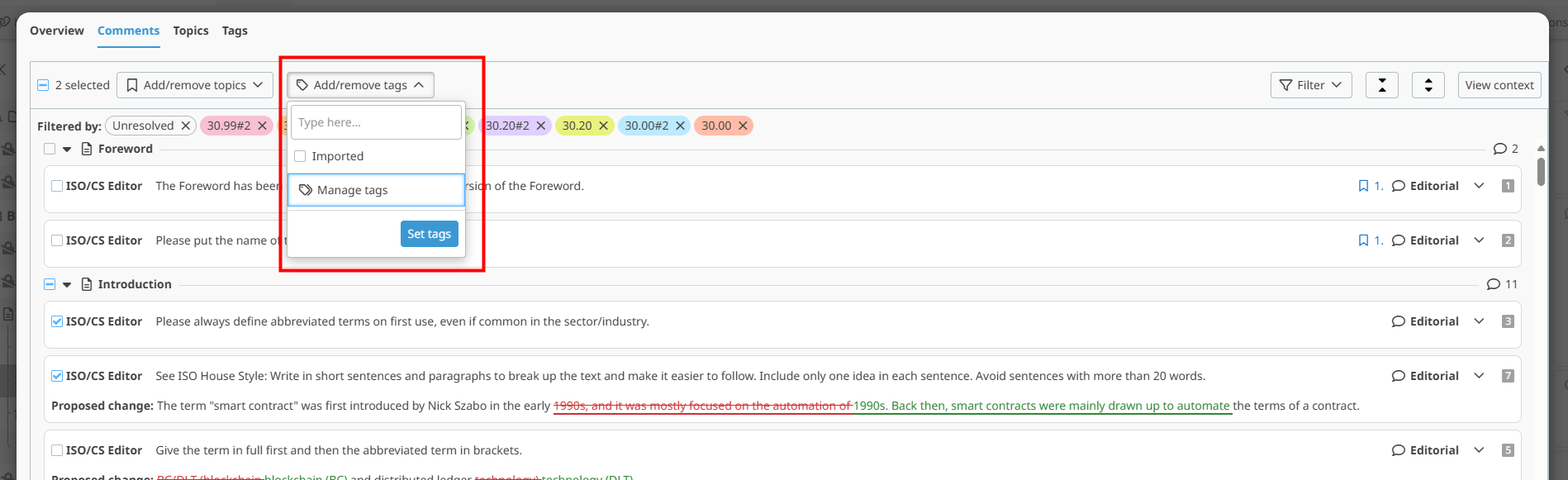Click the number badge 1

click(x=1508, y=186)
